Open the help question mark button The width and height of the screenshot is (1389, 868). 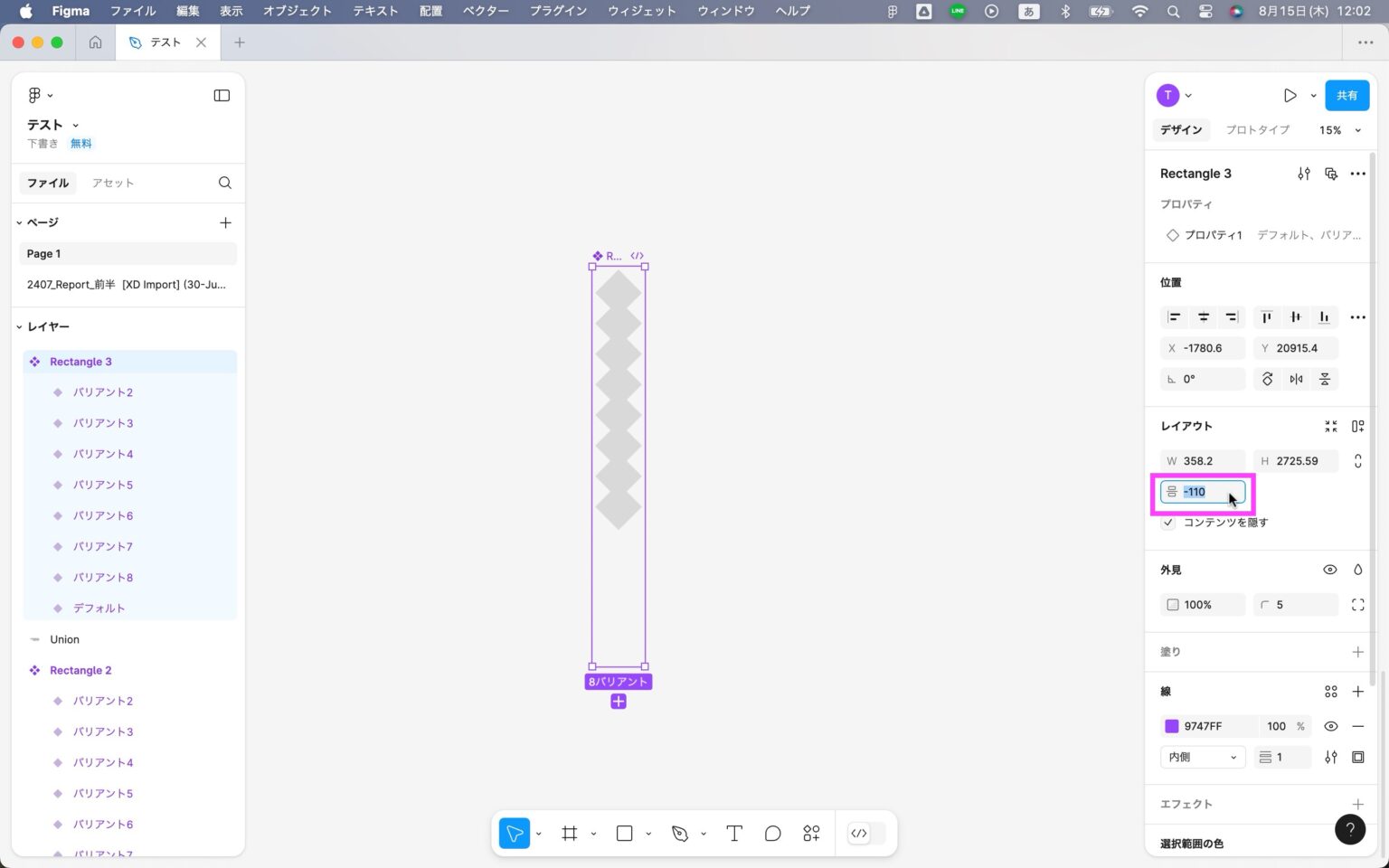click(1350, 829)
